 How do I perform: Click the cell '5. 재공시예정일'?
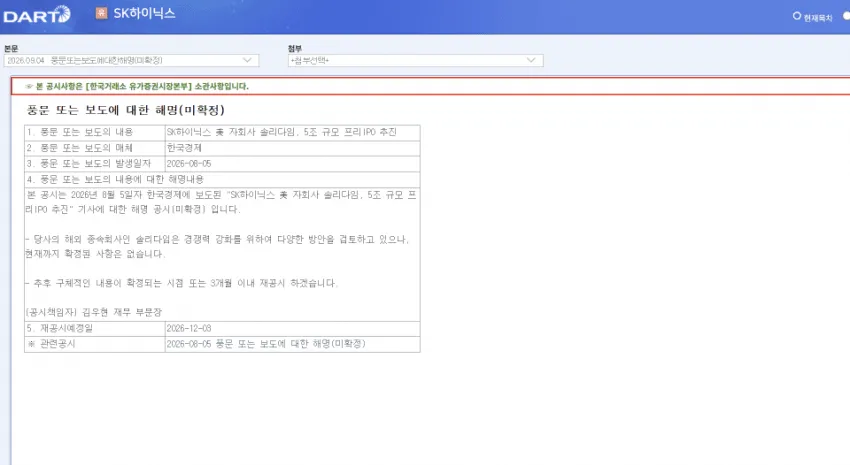tap(95, 328)
